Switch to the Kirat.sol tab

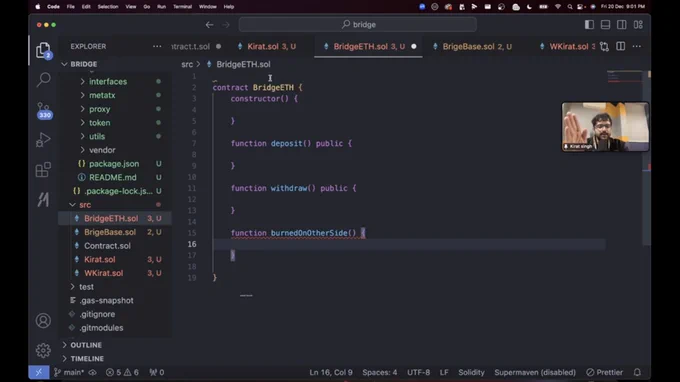coord(271,46)
